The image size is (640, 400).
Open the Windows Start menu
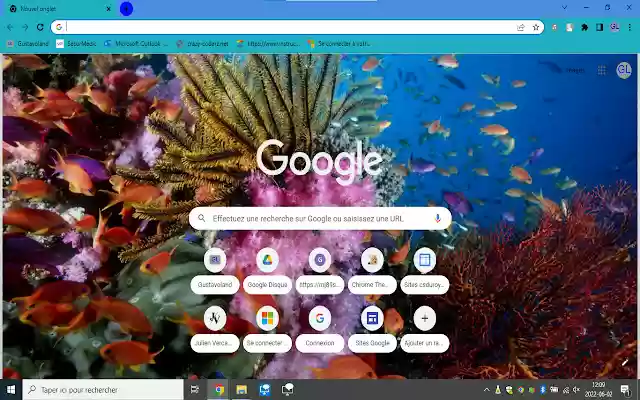11,390
